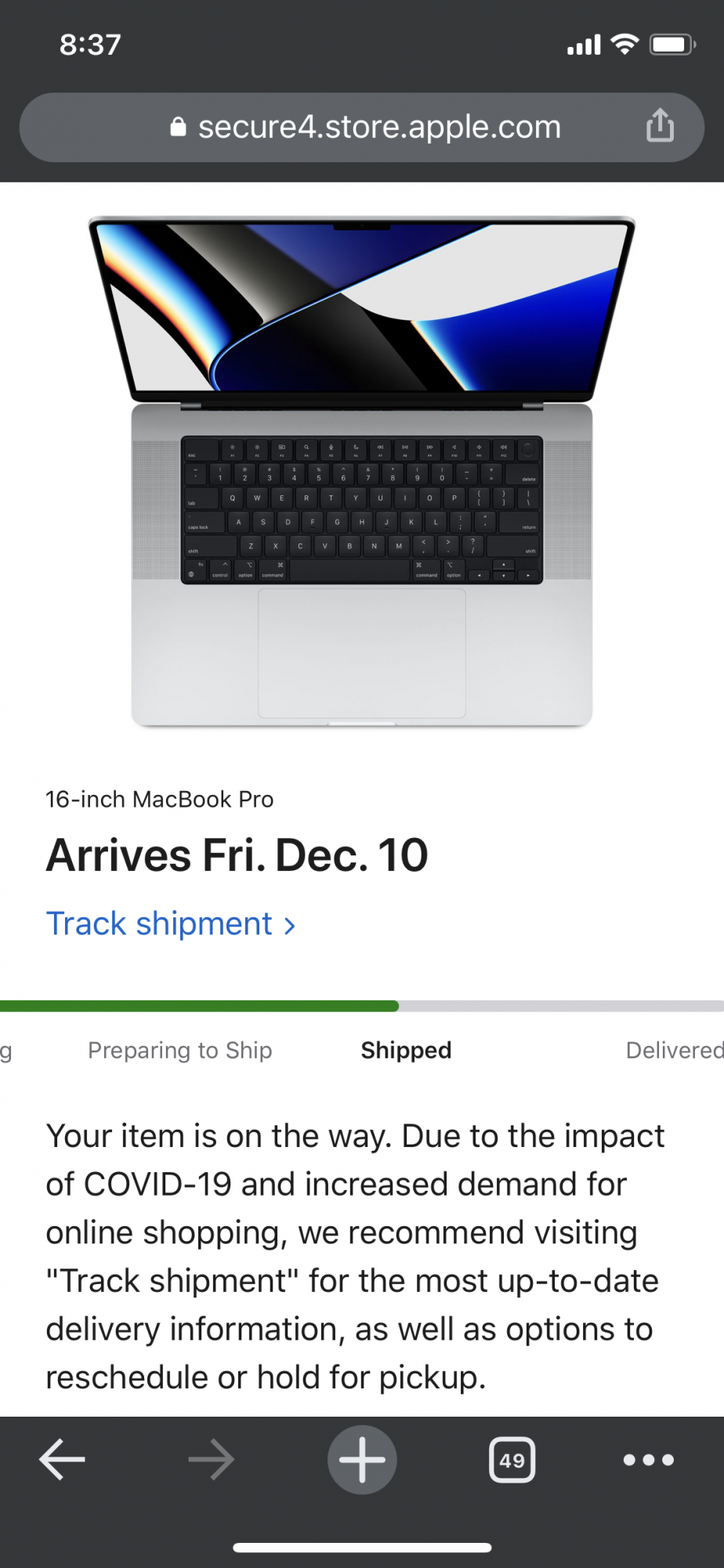This screenshot has height=1568, width=724.
Task: Tap the 8:37 clock in status bar
Action: [90, 45]
